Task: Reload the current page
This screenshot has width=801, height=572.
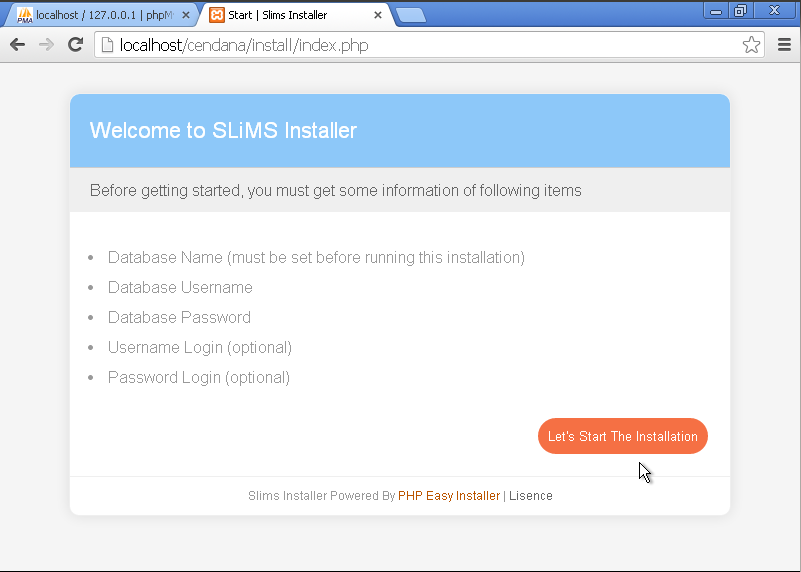Action: pyautogui.click(x=76, y=45)
